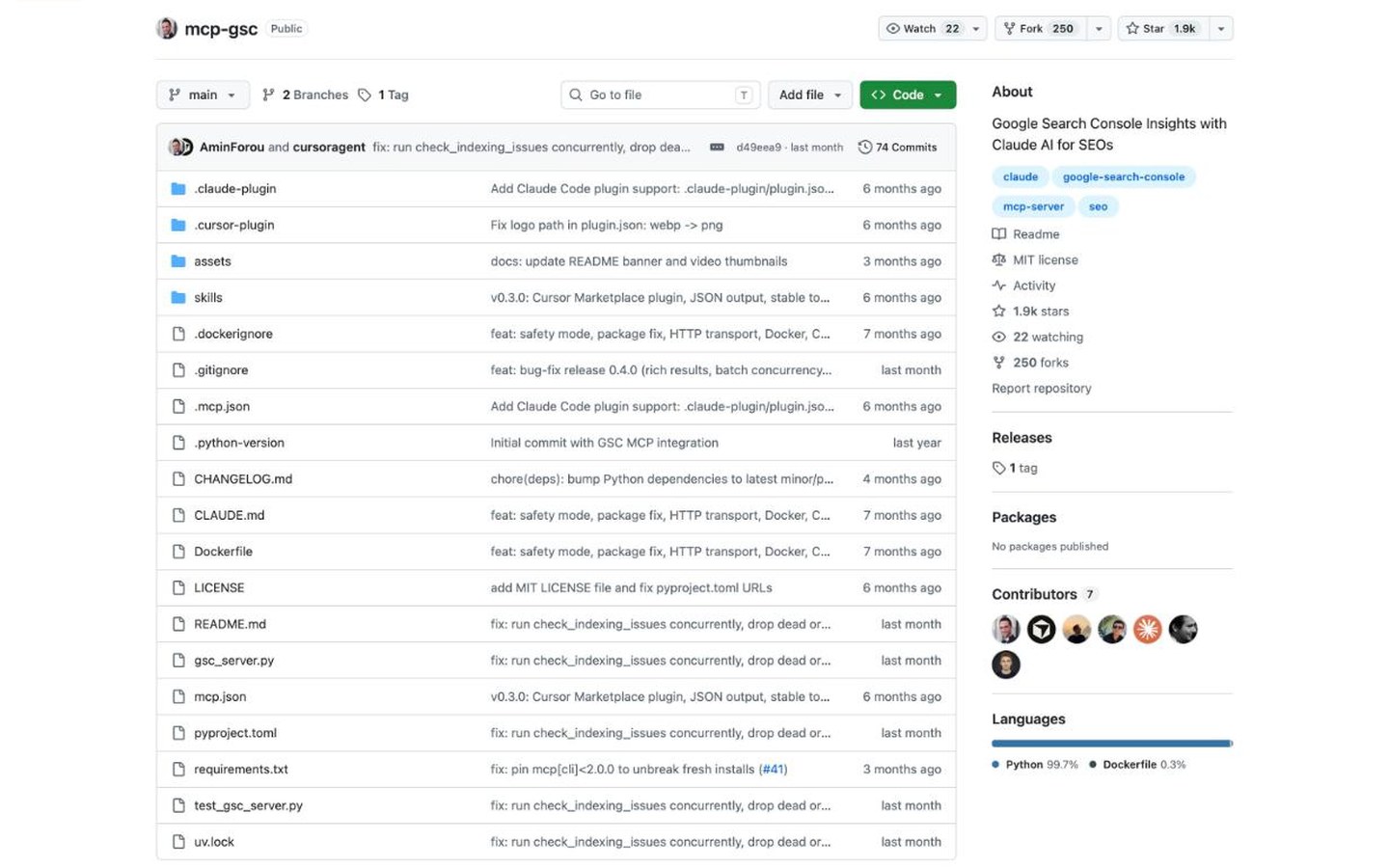1389x868 pixels.
Task: Open the Packages heading link
Action: click(x=1023, y=518)
